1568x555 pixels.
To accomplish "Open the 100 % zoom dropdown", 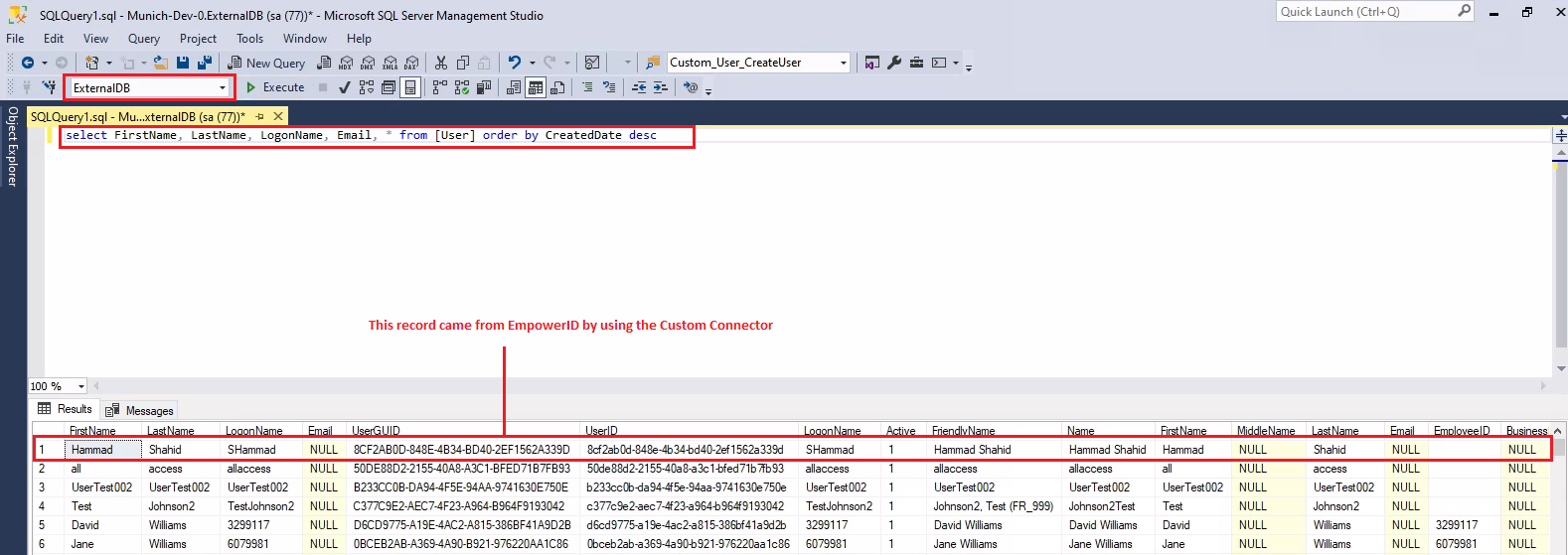I will pos(80,386).
